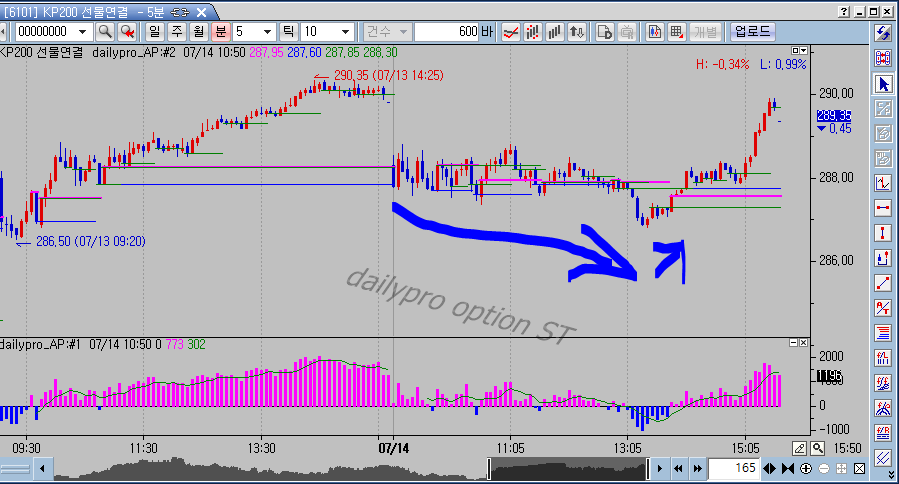The image size is (899, 484).
Task: Click the double-left rewind button
Action: (678, 469)
